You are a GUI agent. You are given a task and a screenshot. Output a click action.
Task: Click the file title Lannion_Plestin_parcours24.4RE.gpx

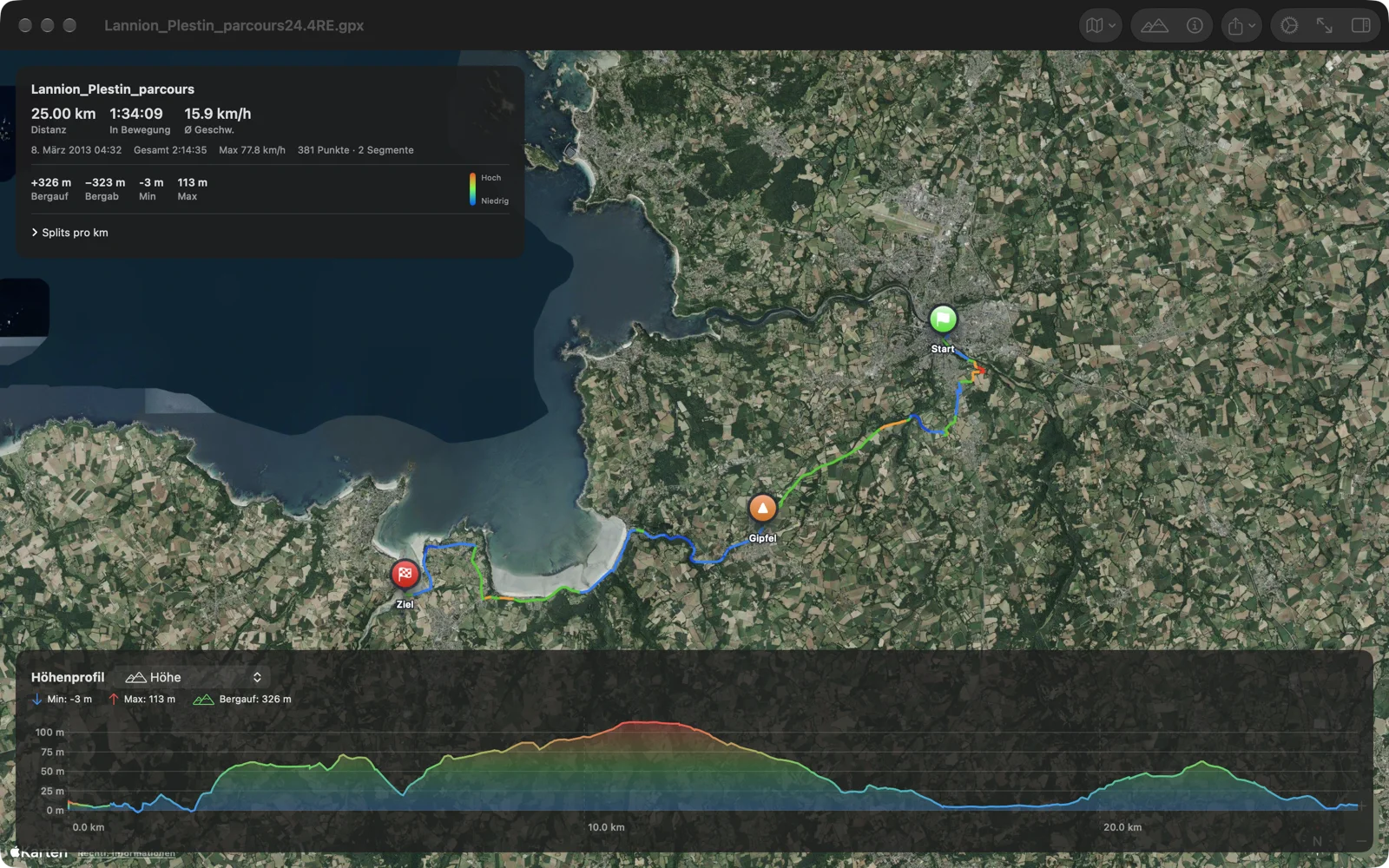click(x=234, y=26)
